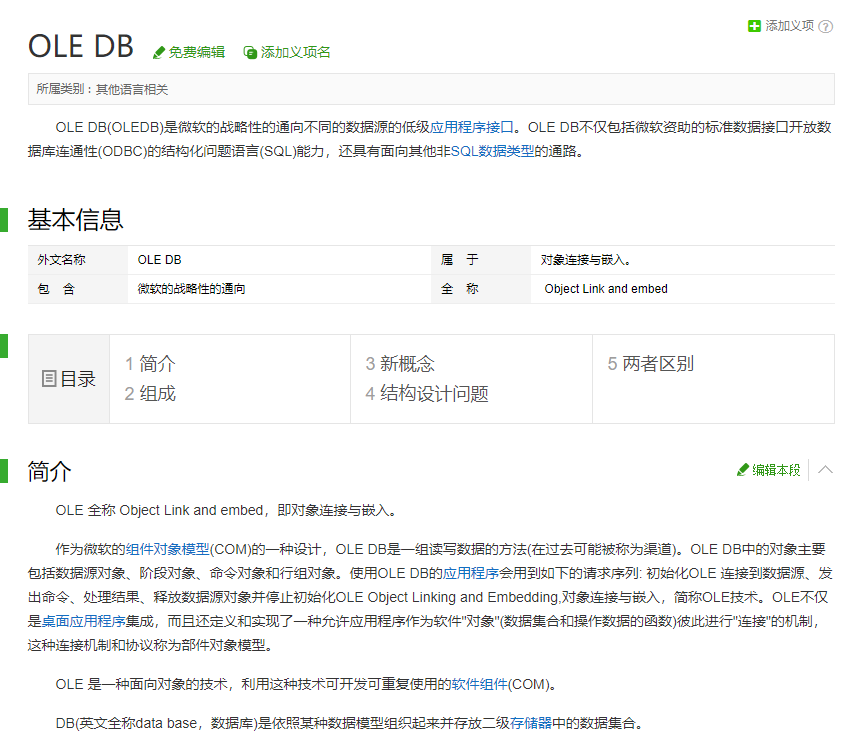Screen dimensions: 850x744
Task: Open the 添加义项名 link
Action: [x=295, y=52]
